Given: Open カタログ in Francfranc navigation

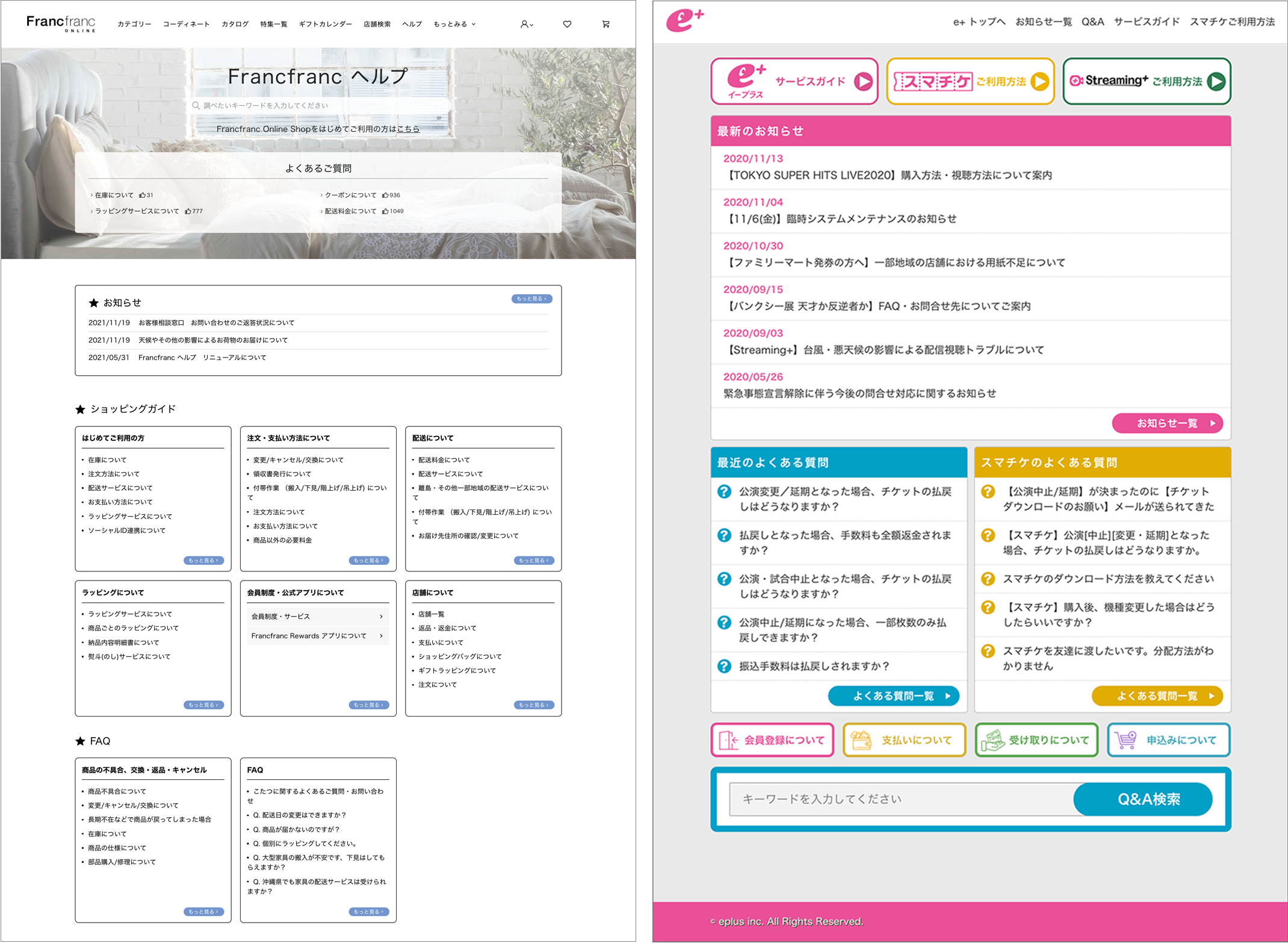Looking at the screenshot, I should 235,24.
